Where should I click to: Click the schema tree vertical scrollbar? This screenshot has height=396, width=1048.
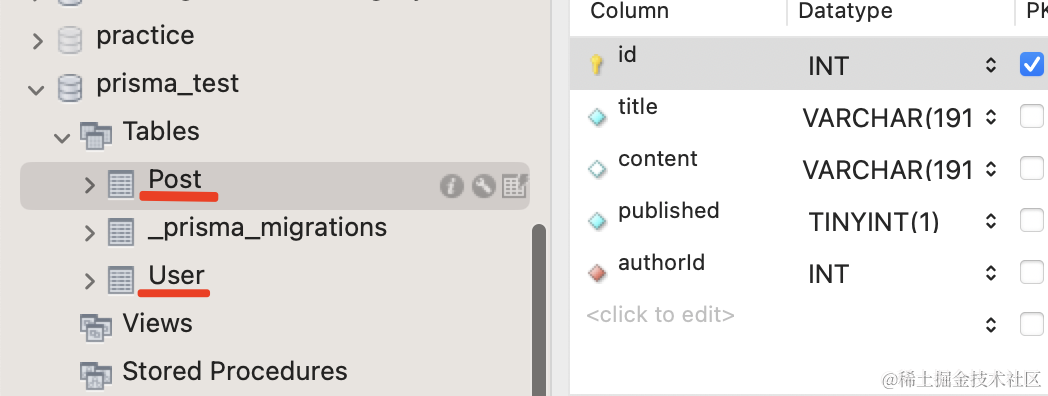pos(539,310)
